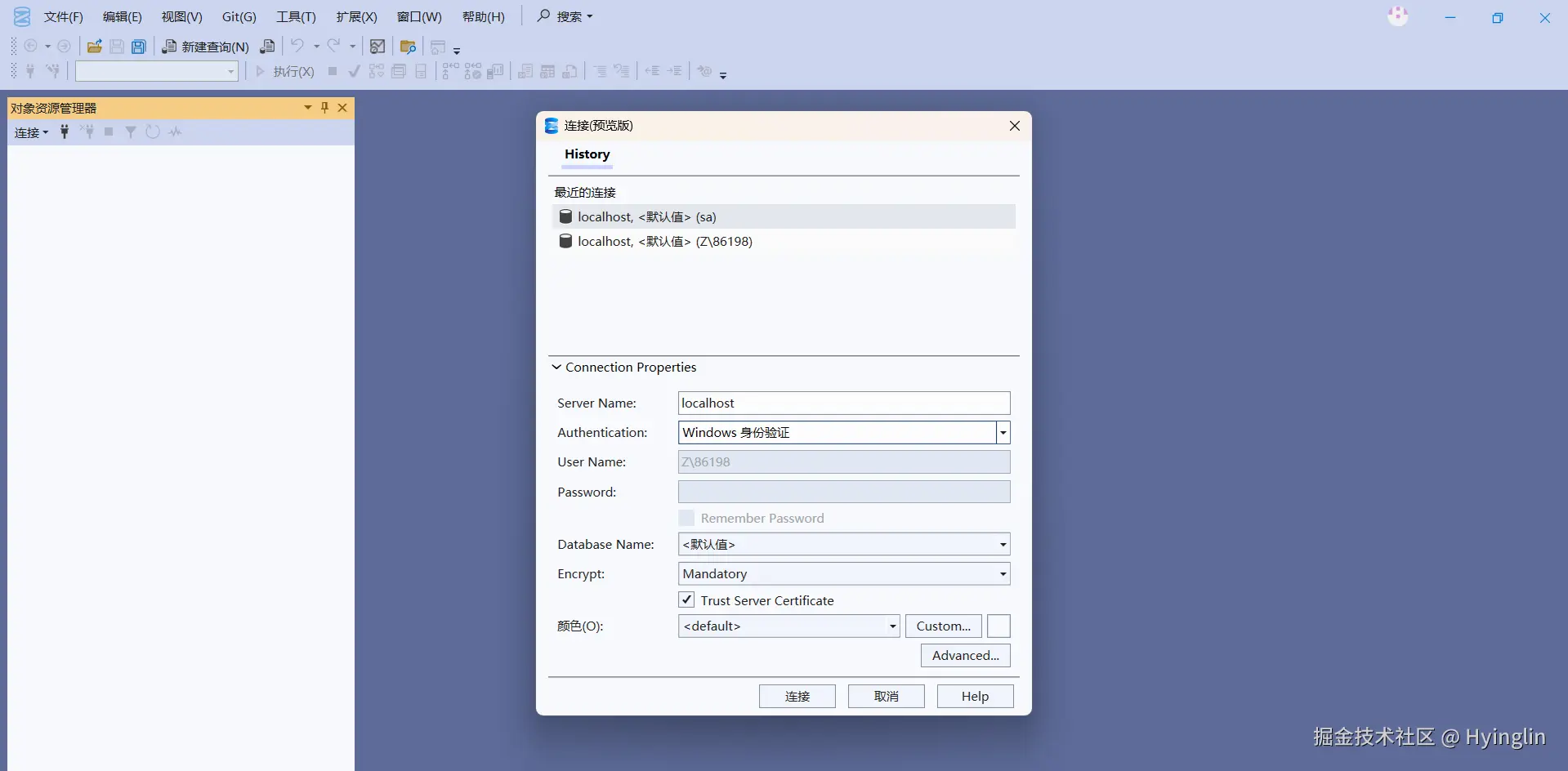Click the Refresh icon in Object Explorer

coord(153,131)
